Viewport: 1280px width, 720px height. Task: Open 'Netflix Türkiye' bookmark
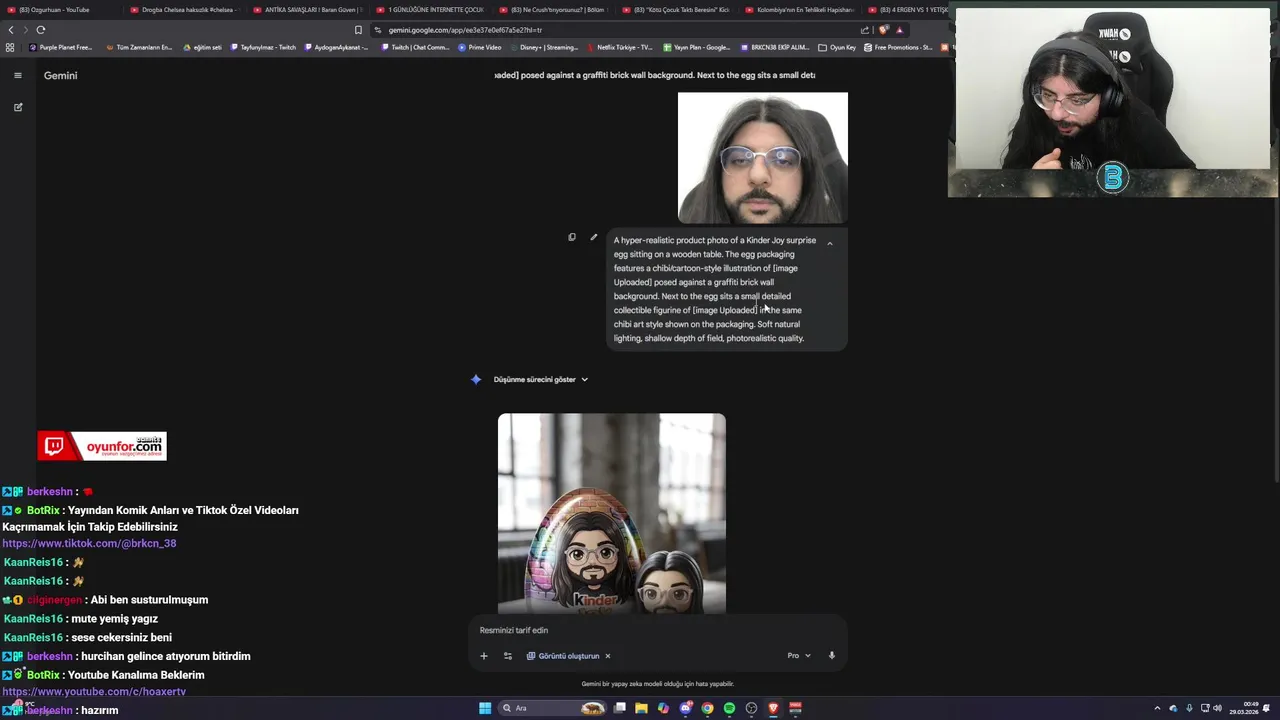620,47
